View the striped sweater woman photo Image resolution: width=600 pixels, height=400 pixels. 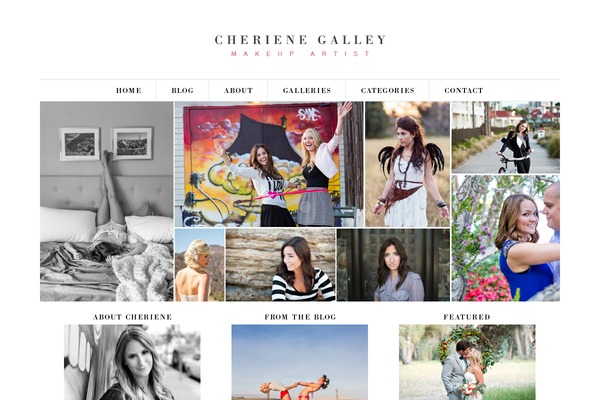point(280,265)
